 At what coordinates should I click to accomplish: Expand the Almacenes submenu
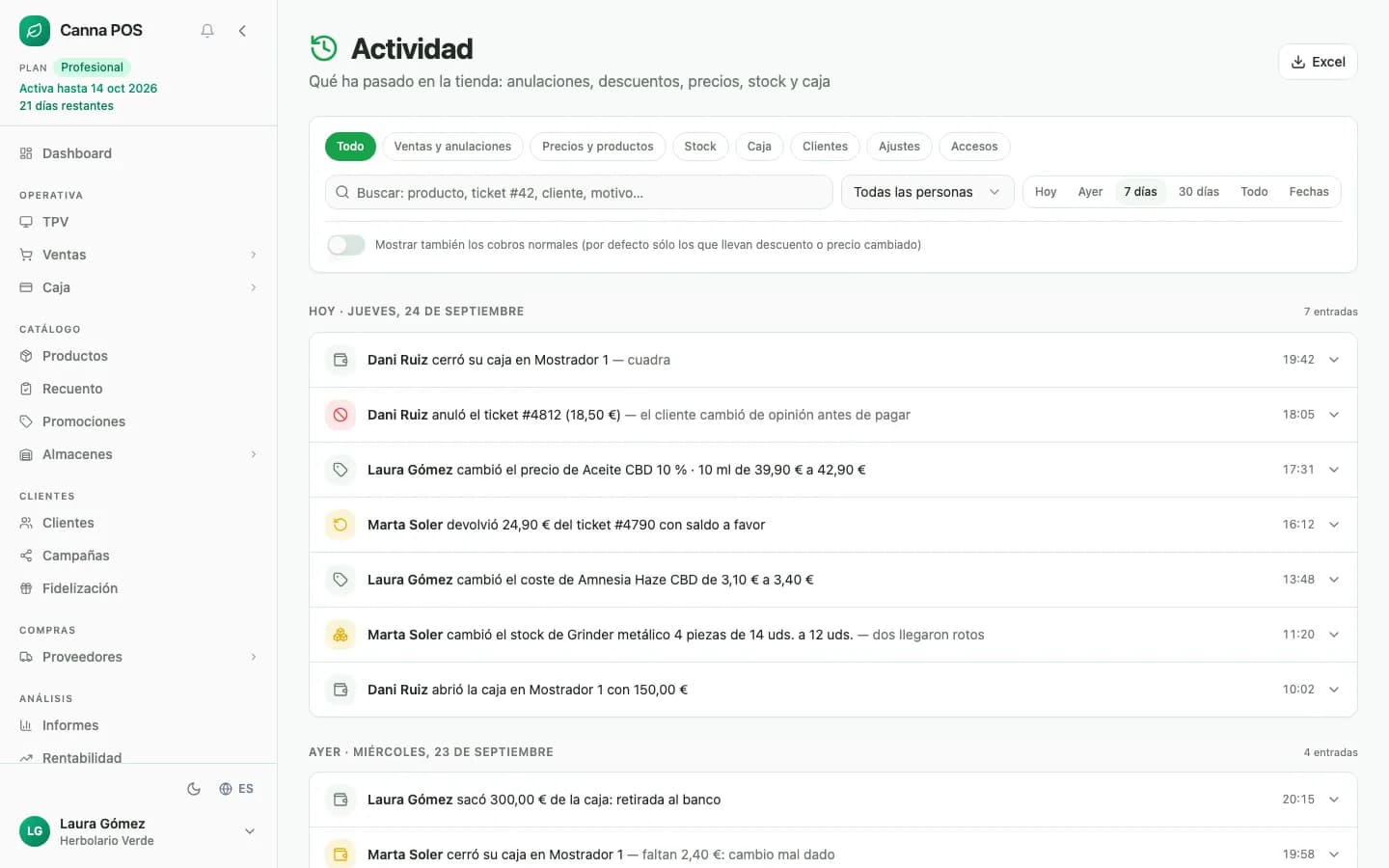coord(254,454)
